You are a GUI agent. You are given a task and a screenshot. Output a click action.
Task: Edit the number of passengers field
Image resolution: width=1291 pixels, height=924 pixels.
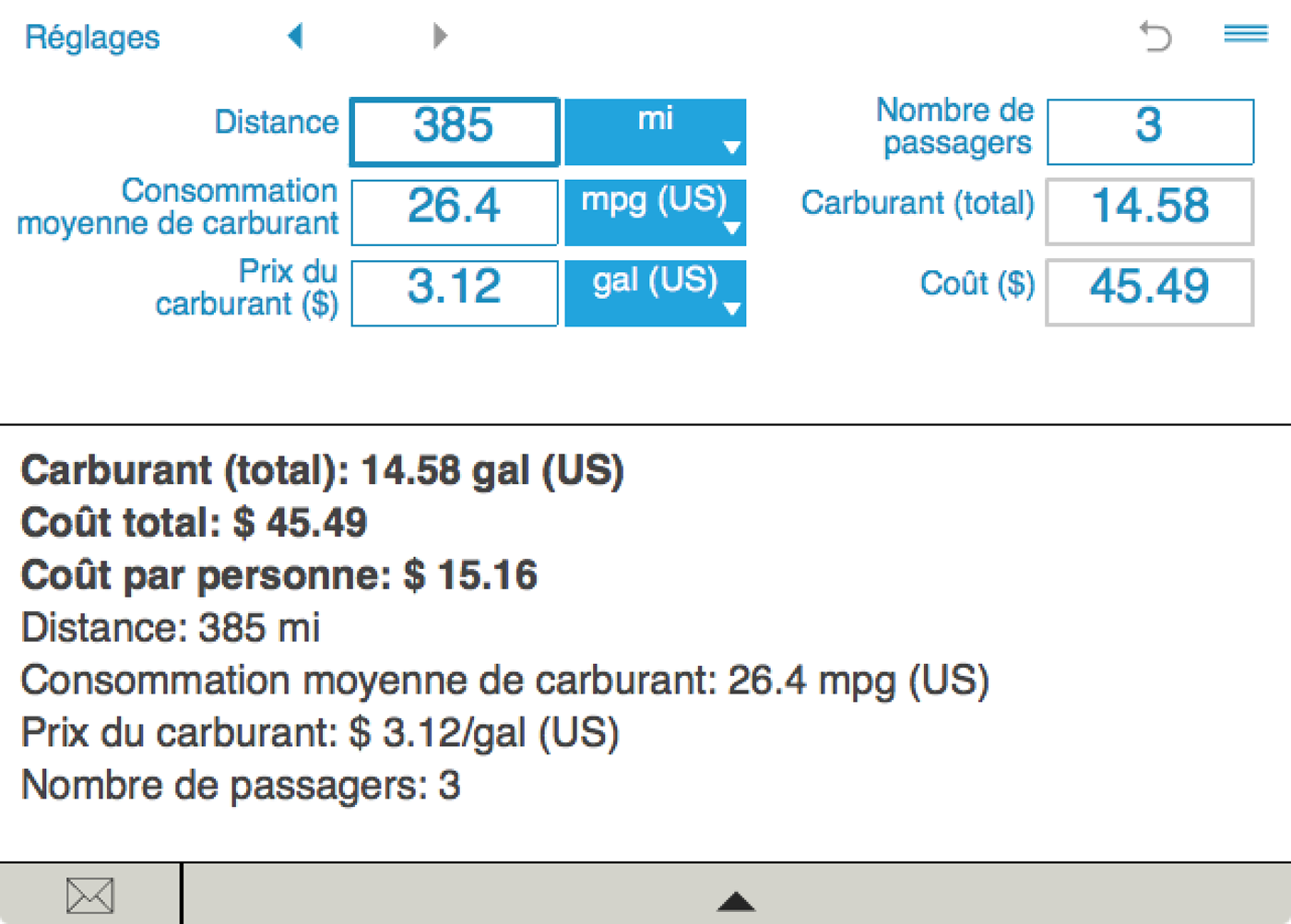pos(1150,132)
